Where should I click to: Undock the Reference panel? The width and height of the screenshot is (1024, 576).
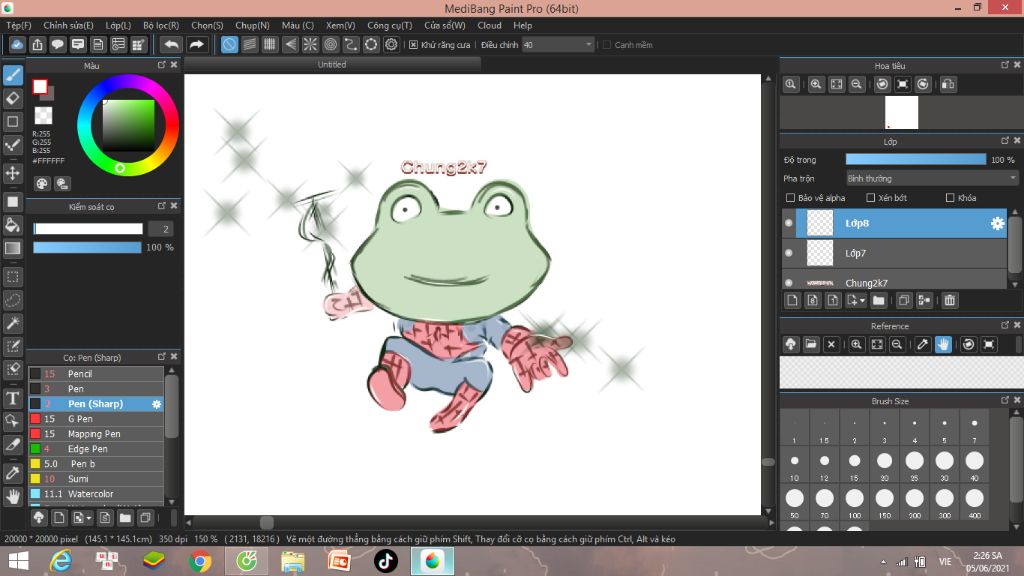tap(1004, 325)
